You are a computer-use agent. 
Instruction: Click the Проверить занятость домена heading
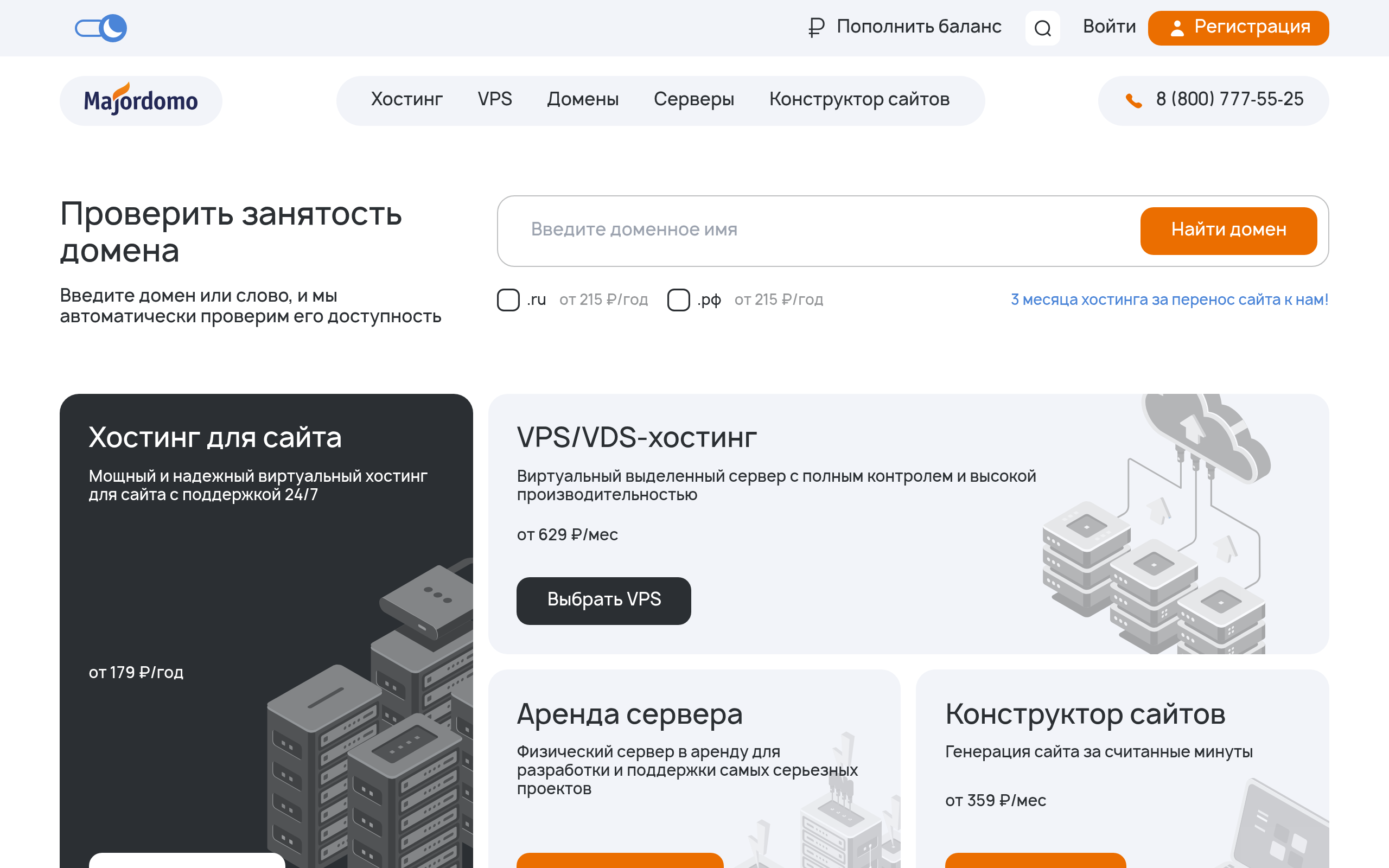[x=231, y=232]
